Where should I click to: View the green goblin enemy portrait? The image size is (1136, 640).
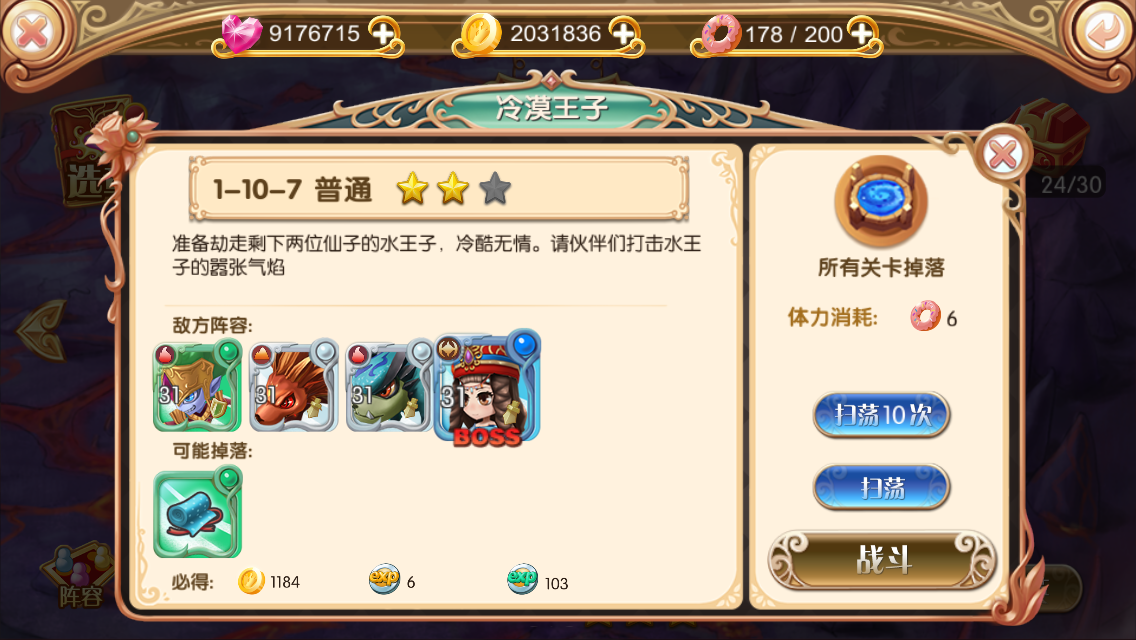pyautogui.click(x=197, y=387)
